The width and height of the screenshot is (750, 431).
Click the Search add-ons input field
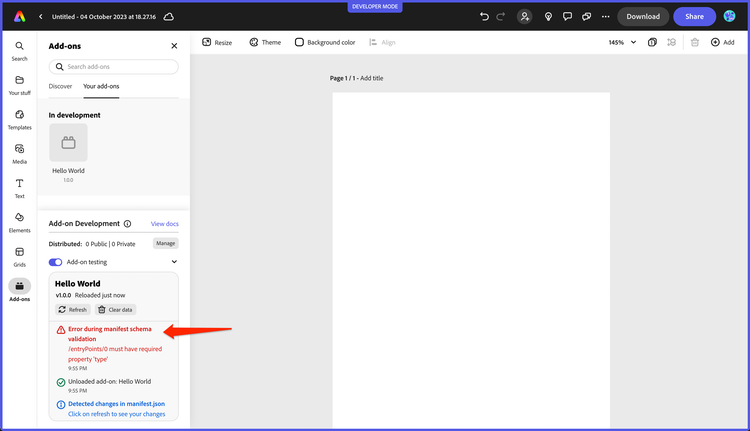114,67
